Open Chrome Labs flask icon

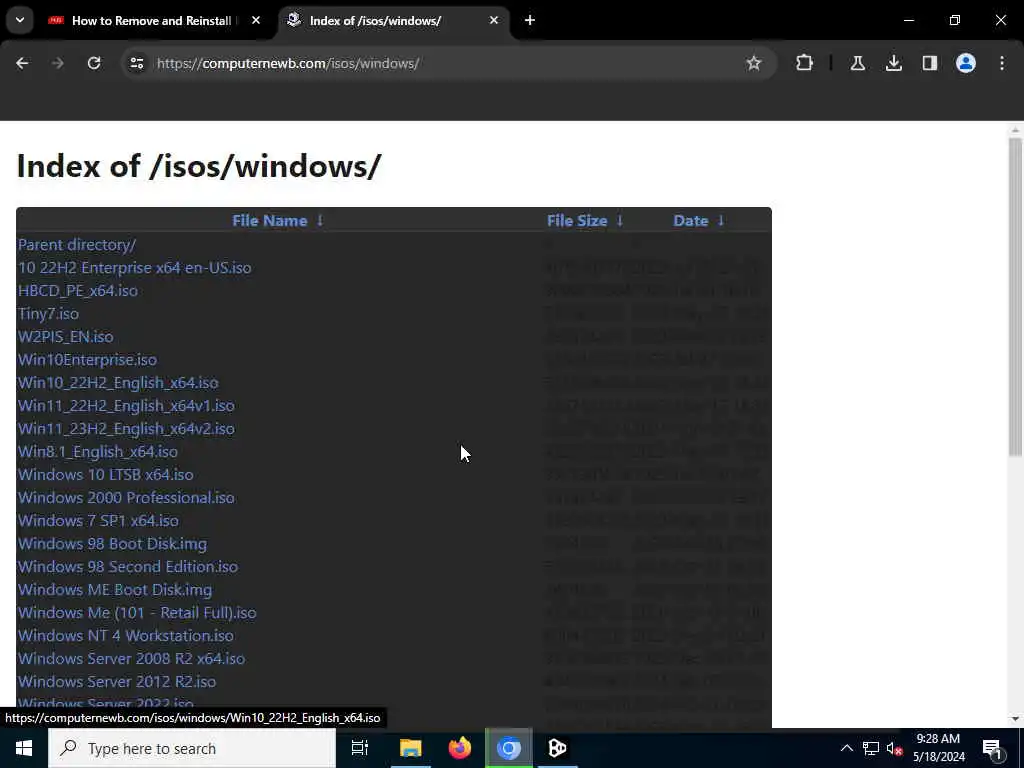coord(857,63)
